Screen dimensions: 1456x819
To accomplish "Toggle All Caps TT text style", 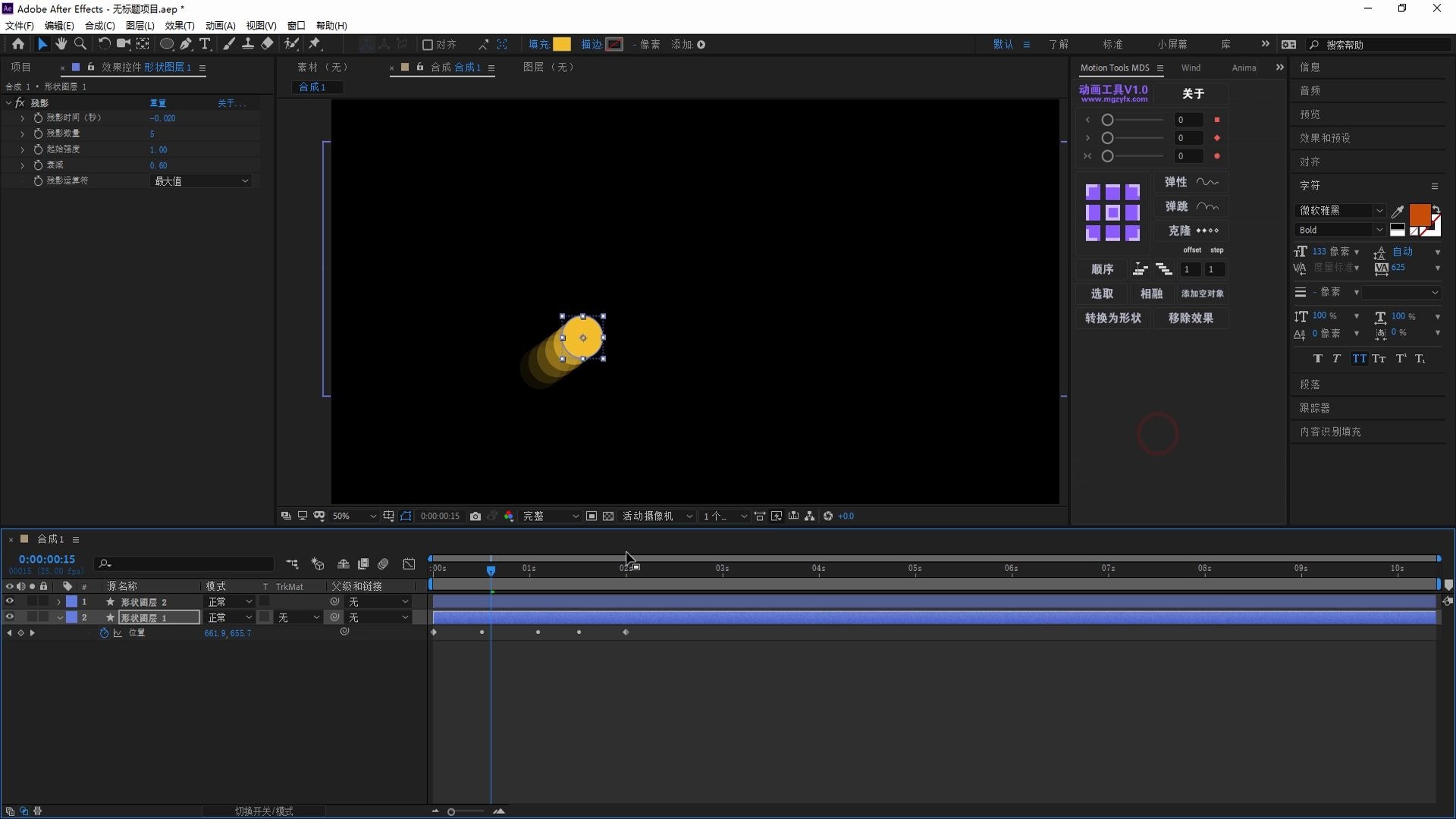I will point(1359,359).
